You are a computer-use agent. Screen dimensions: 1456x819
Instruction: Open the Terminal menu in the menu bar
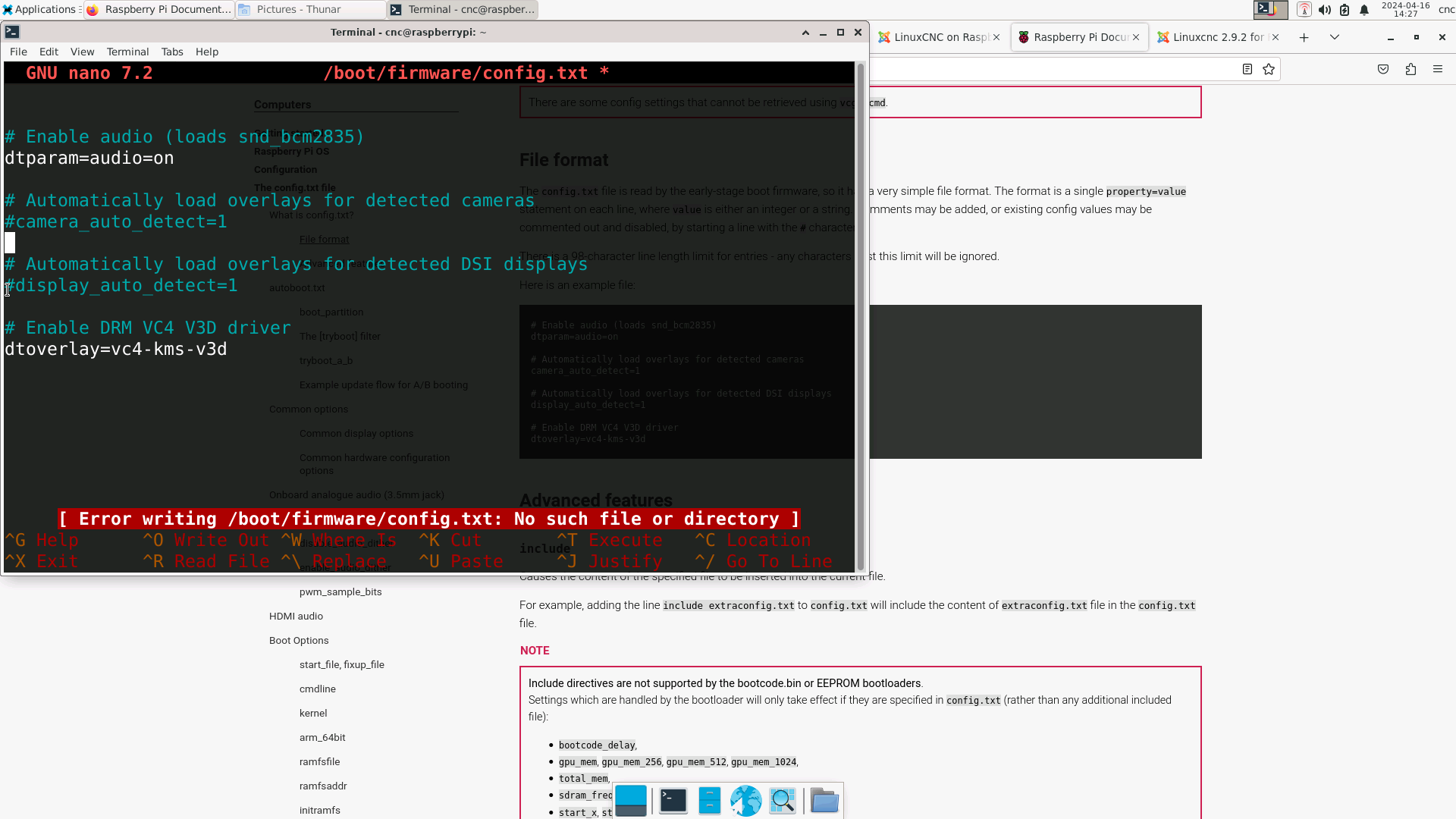coord(127,52)
